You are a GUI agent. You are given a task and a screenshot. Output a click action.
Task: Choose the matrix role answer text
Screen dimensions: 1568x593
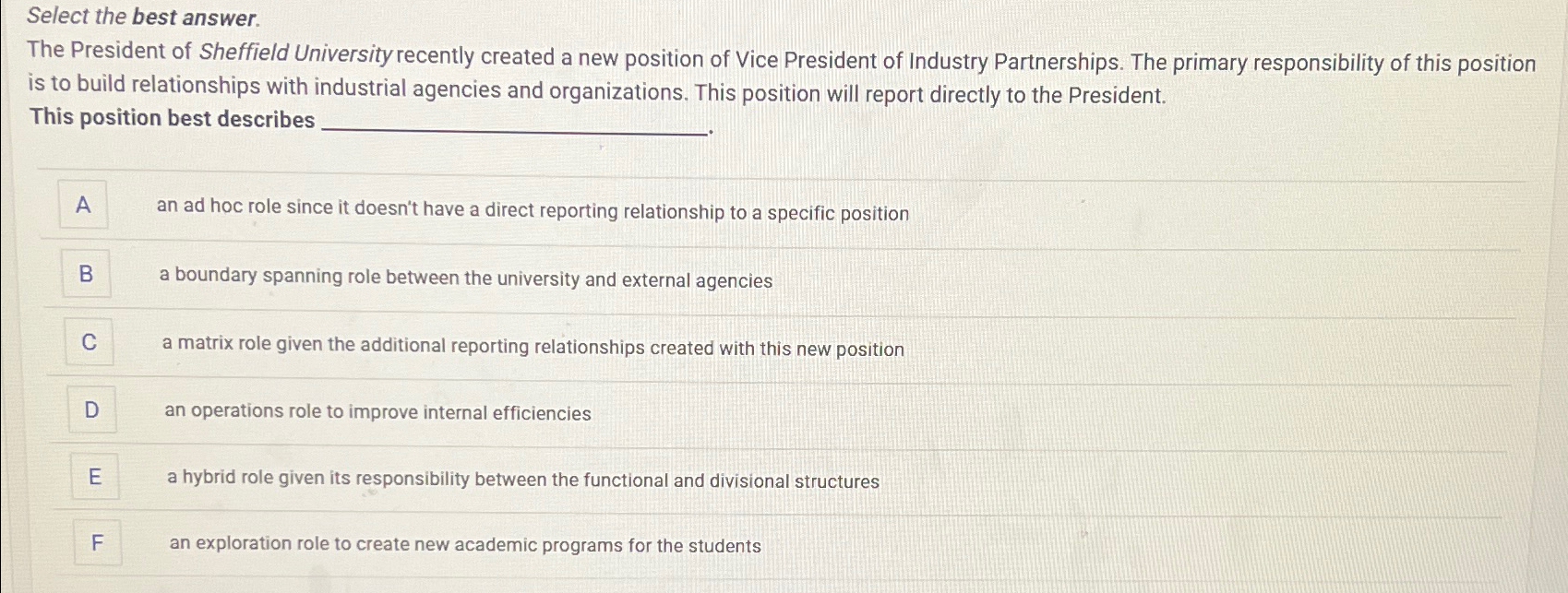533,347
